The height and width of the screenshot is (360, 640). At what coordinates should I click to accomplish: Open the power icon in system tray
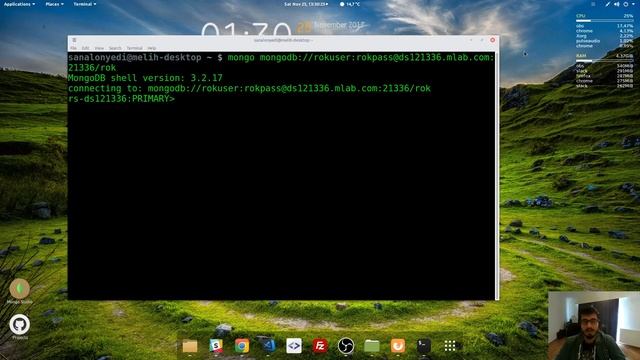625,4
